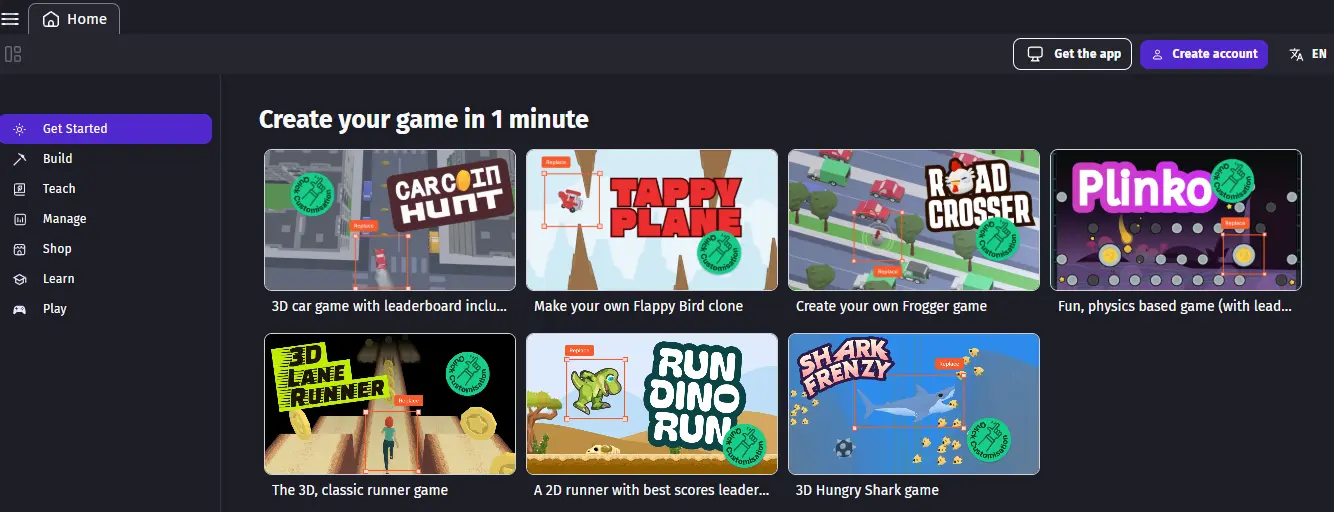Click 'A 2D runner with best scores' caption
This screenshot has width=1334, height=512.
[x=651, y=490]
